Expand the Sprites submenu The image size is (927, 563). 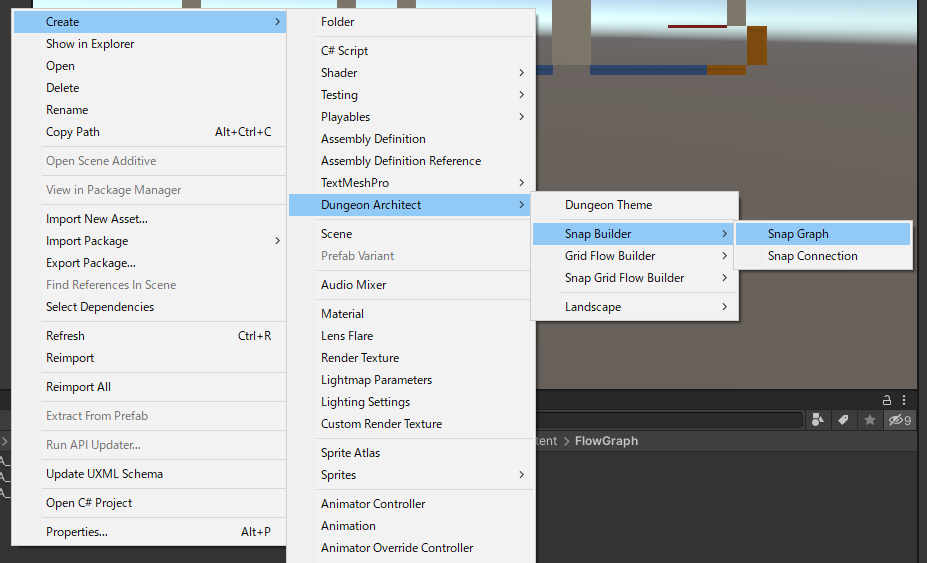pyautogui.click(x=410, y=474)
